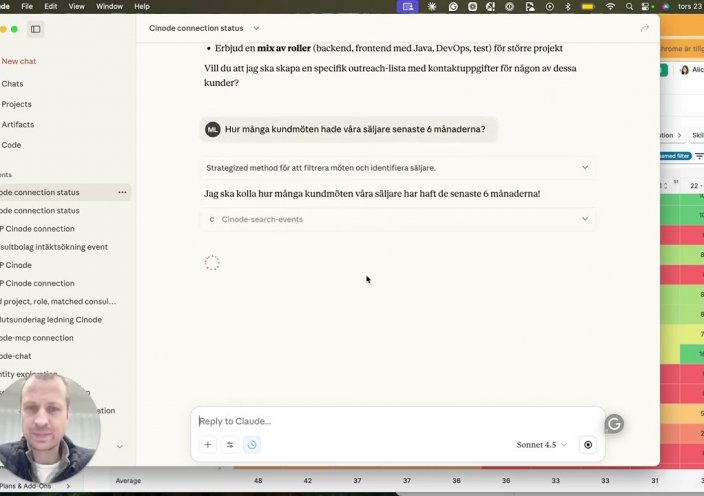Click the Reply to Claude input field
The image size is (704, 496).
click(x=390, y=421)
